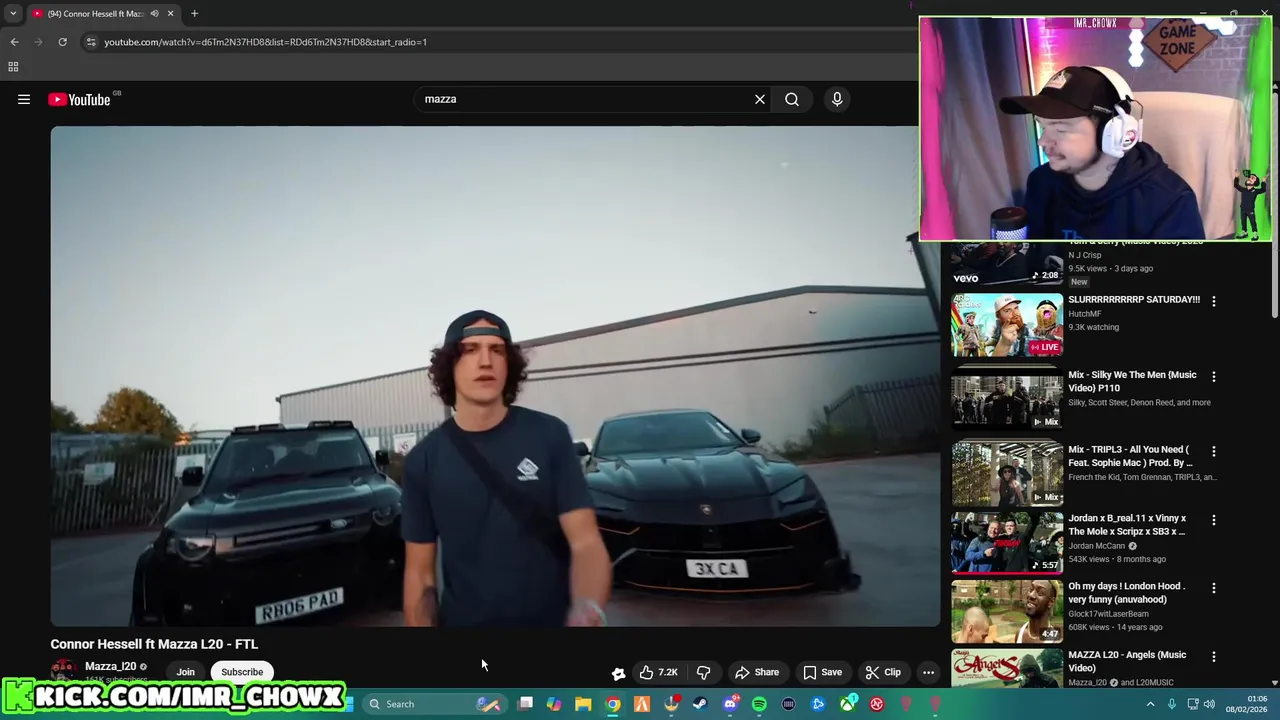Click the 'HutchMF' channel name
This screenshot has height=720, width=1280.
click(x=1084, y=314)
